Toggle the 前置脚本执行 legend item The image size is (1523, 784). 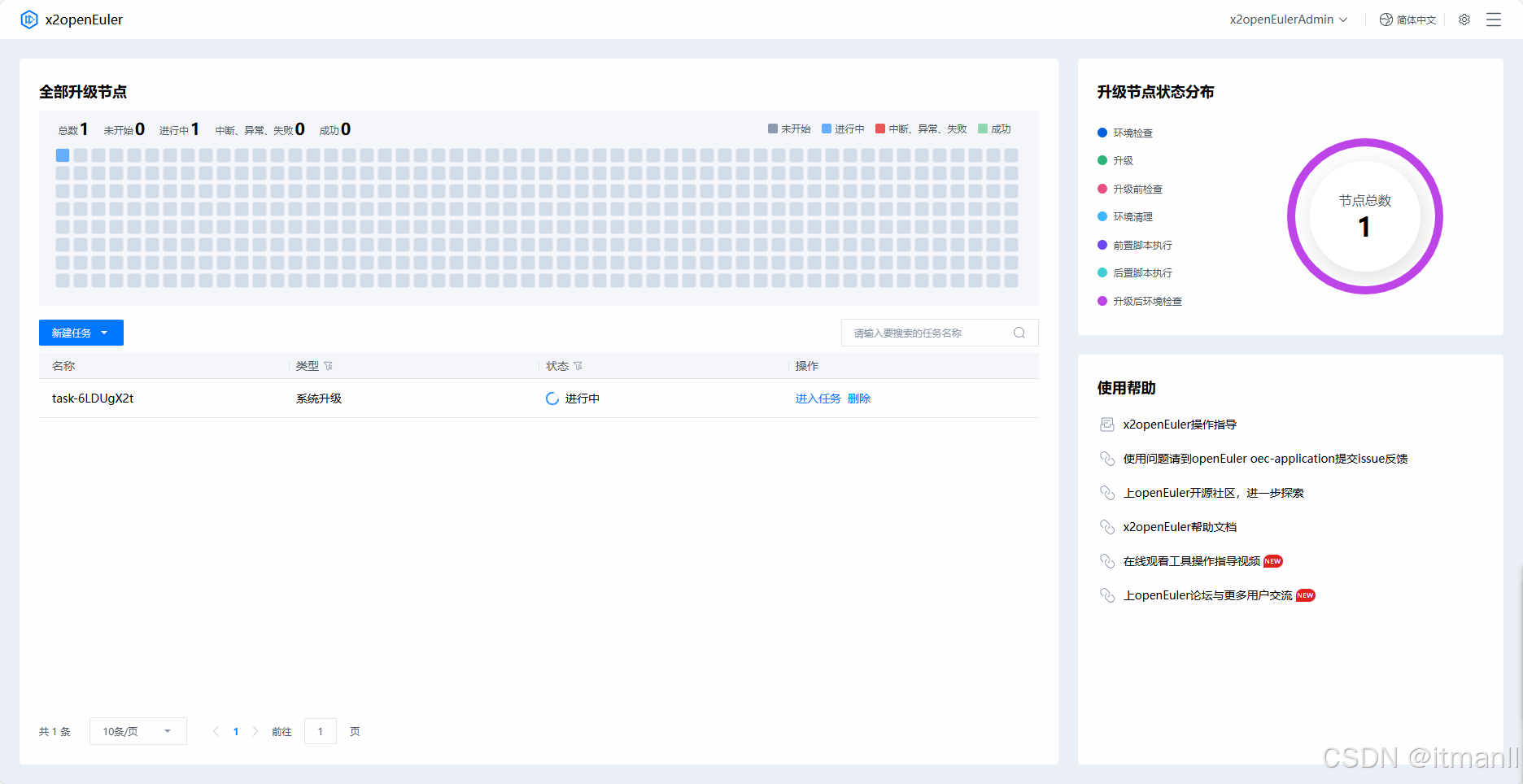click(1135, 245)
